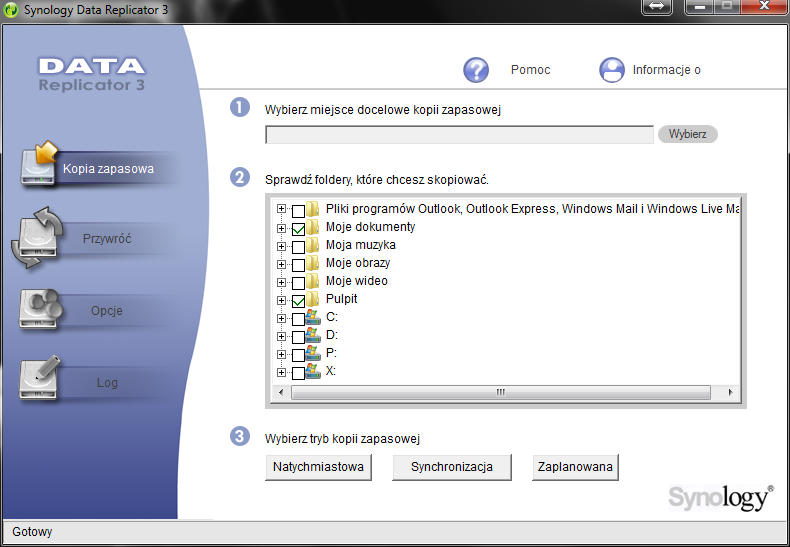Select the Moje dokumenty tree label
790x547 pixels.
coord(370,227)
